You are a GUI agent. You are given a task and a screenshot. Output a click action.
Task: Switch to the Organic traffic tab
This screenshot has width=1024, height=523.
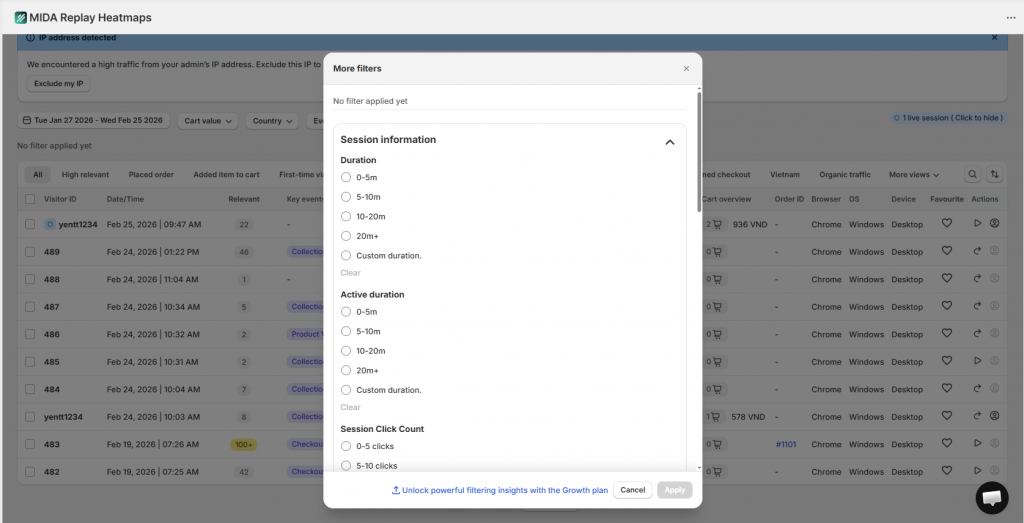[845, 175]
